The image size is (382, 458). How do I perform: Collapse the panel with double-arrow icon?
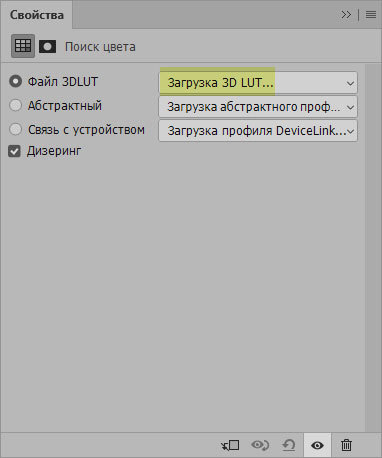coord(346,15)
